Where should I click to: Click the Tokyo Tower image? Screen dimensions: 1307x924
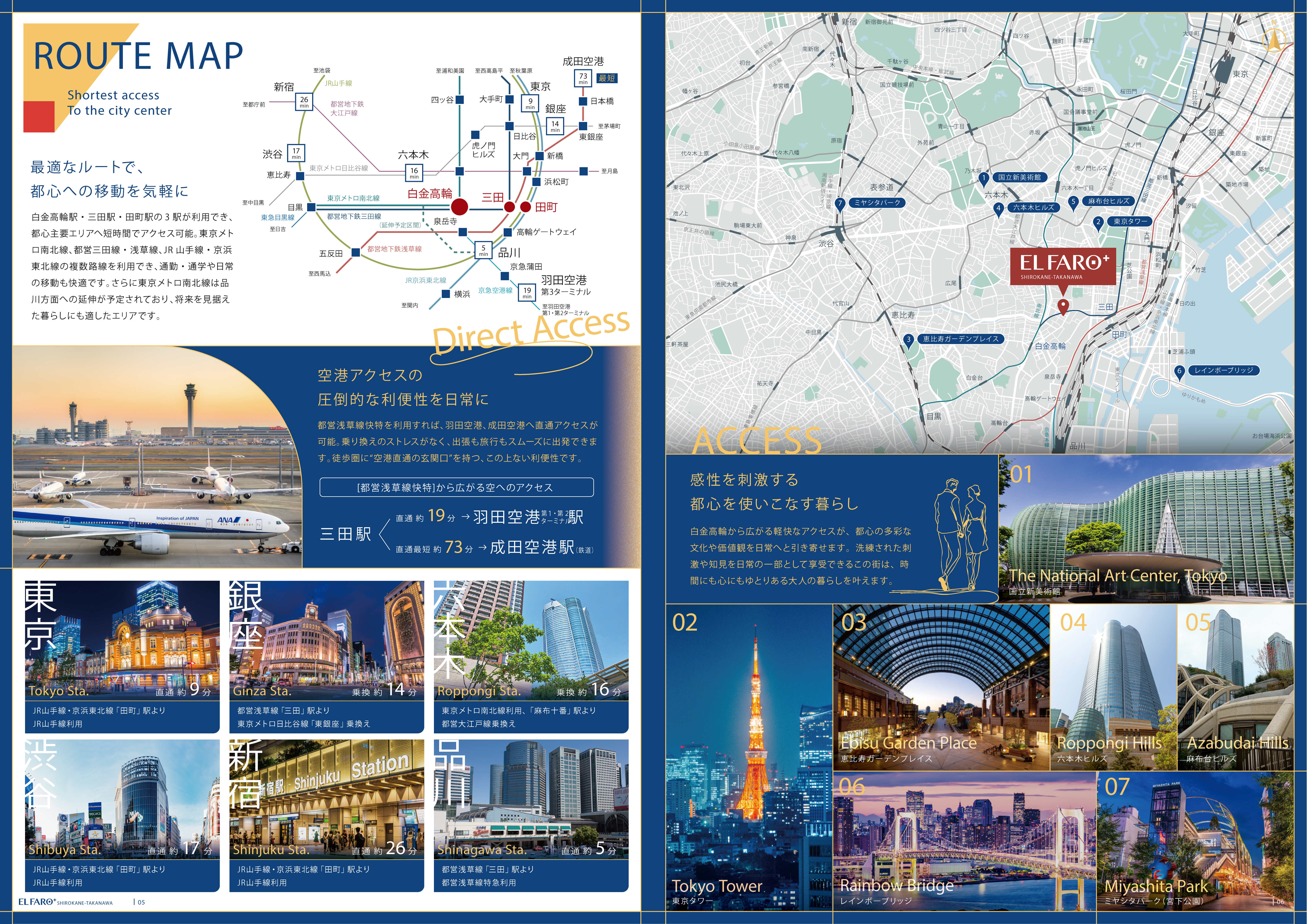pos(749,757)
